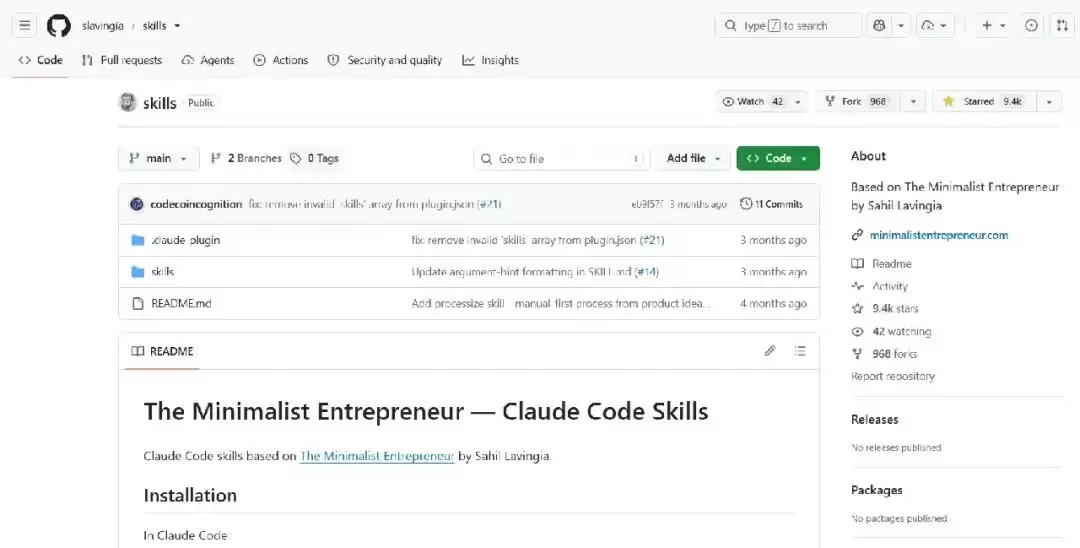Open the skills folder
Image resolution: width=1080 pixels, height=548 pixels.
pyautogui.click(x=163, y=272)
